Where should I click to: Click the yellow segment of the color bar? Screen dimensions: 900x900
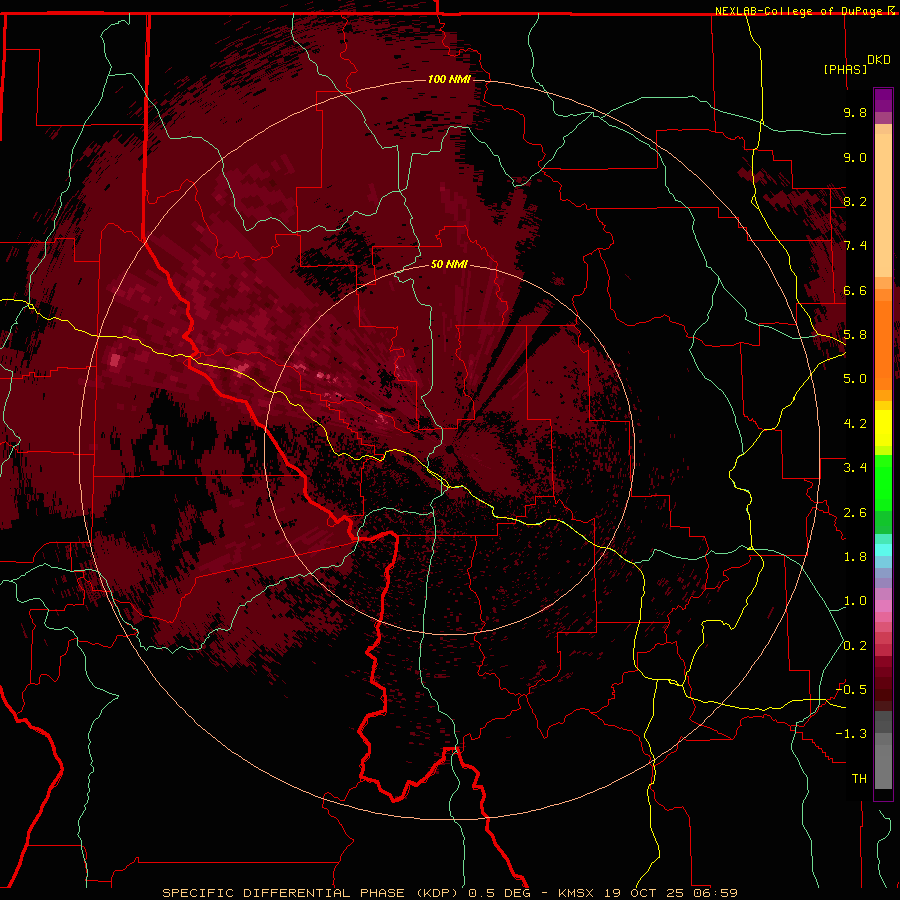883,428
